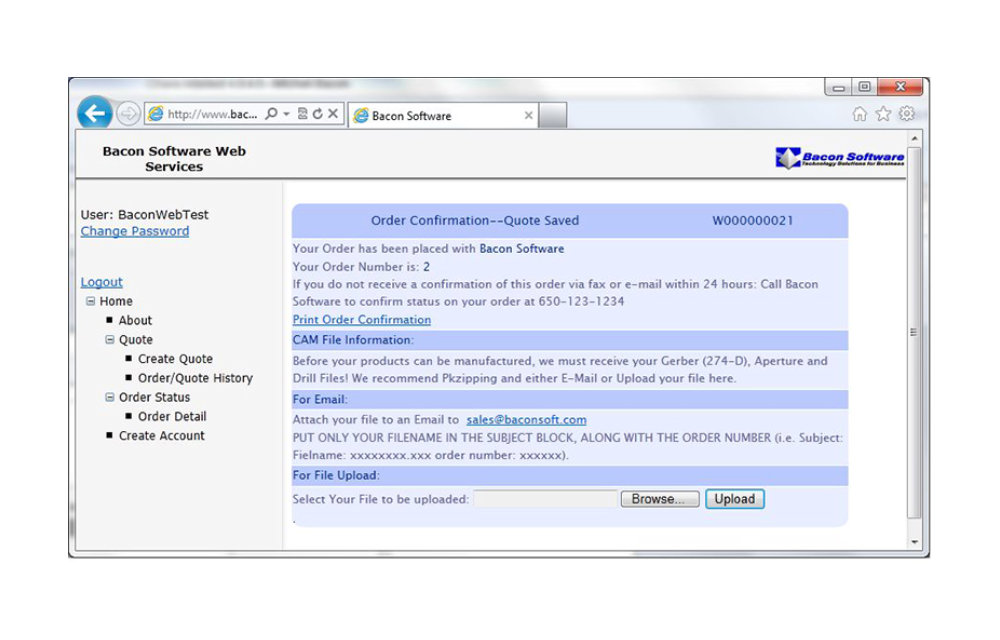
Task: Collapse the Quote tree node
Action: [110, 340]
